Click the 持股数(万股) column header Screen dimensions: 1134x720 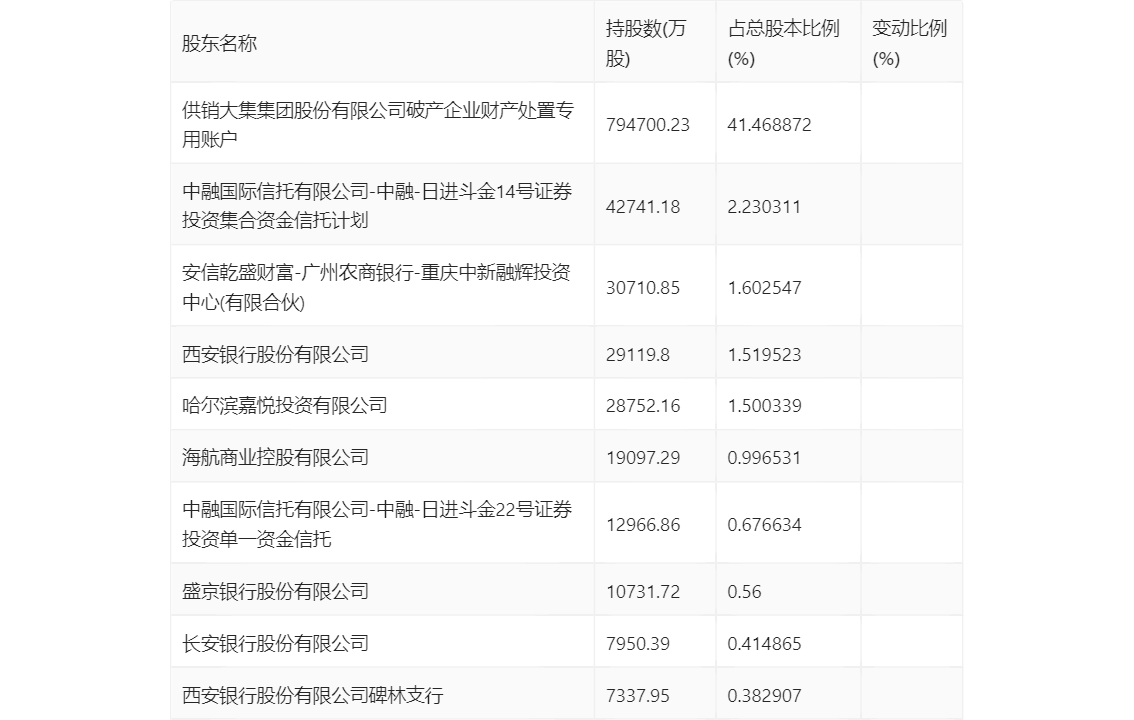point(646,43)
